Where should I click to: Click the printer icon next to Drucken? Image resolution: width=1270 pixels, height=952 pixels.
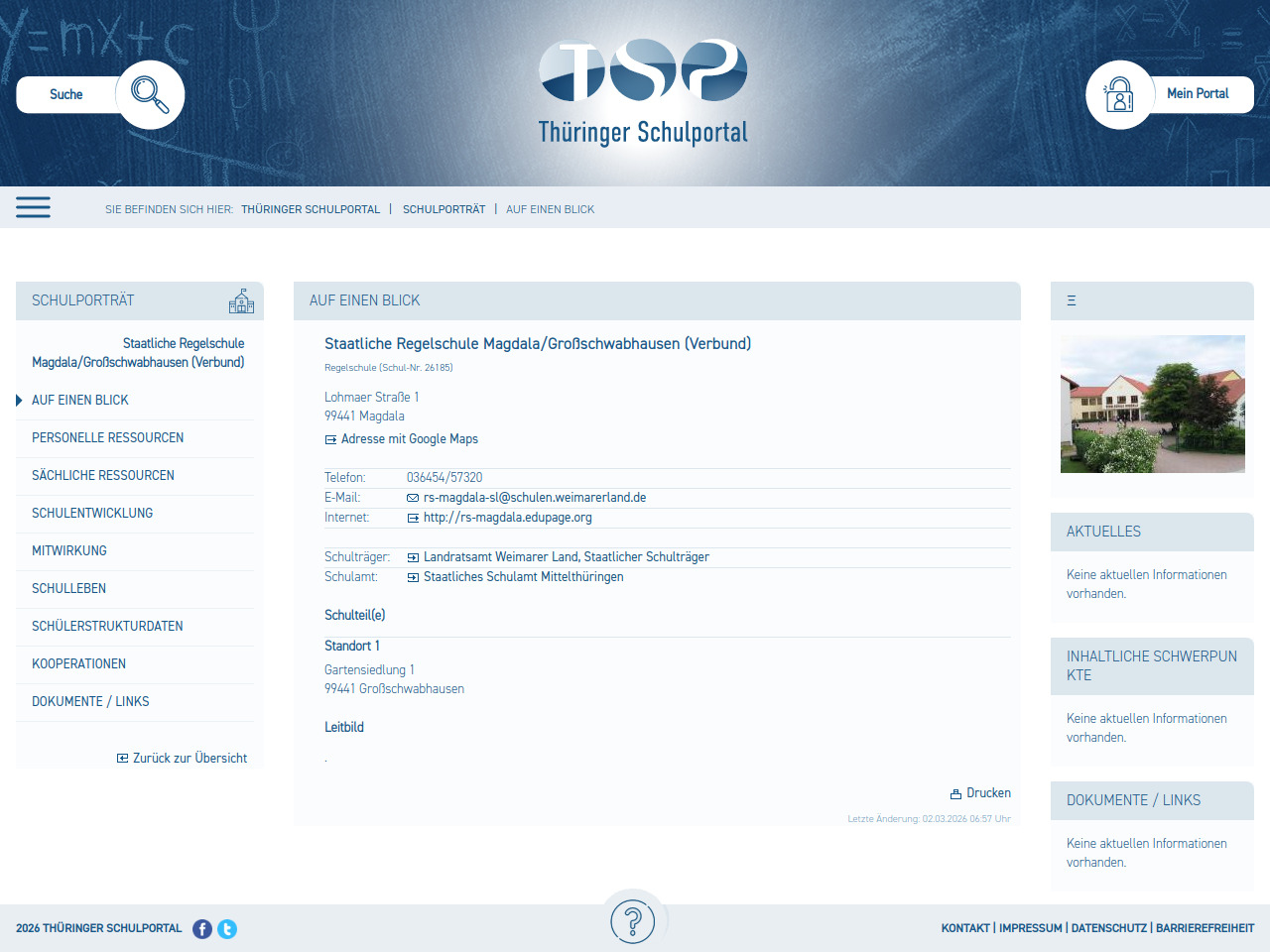(955, 794)
